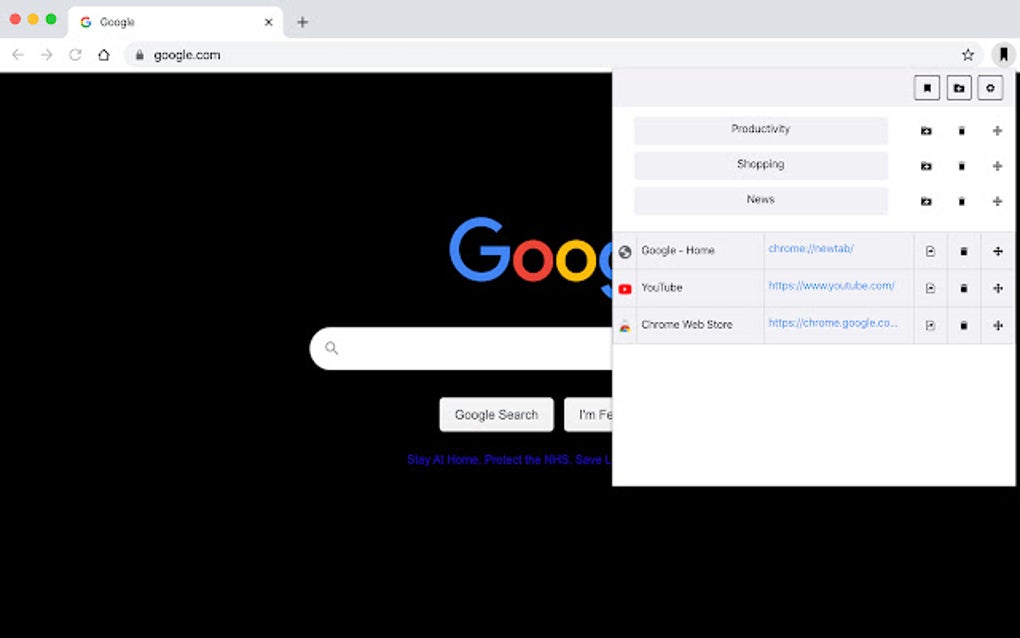The width and height of the screenshot is (1020, 638).
Task: Click the star icon in address bar
Action: click(968, 55)
